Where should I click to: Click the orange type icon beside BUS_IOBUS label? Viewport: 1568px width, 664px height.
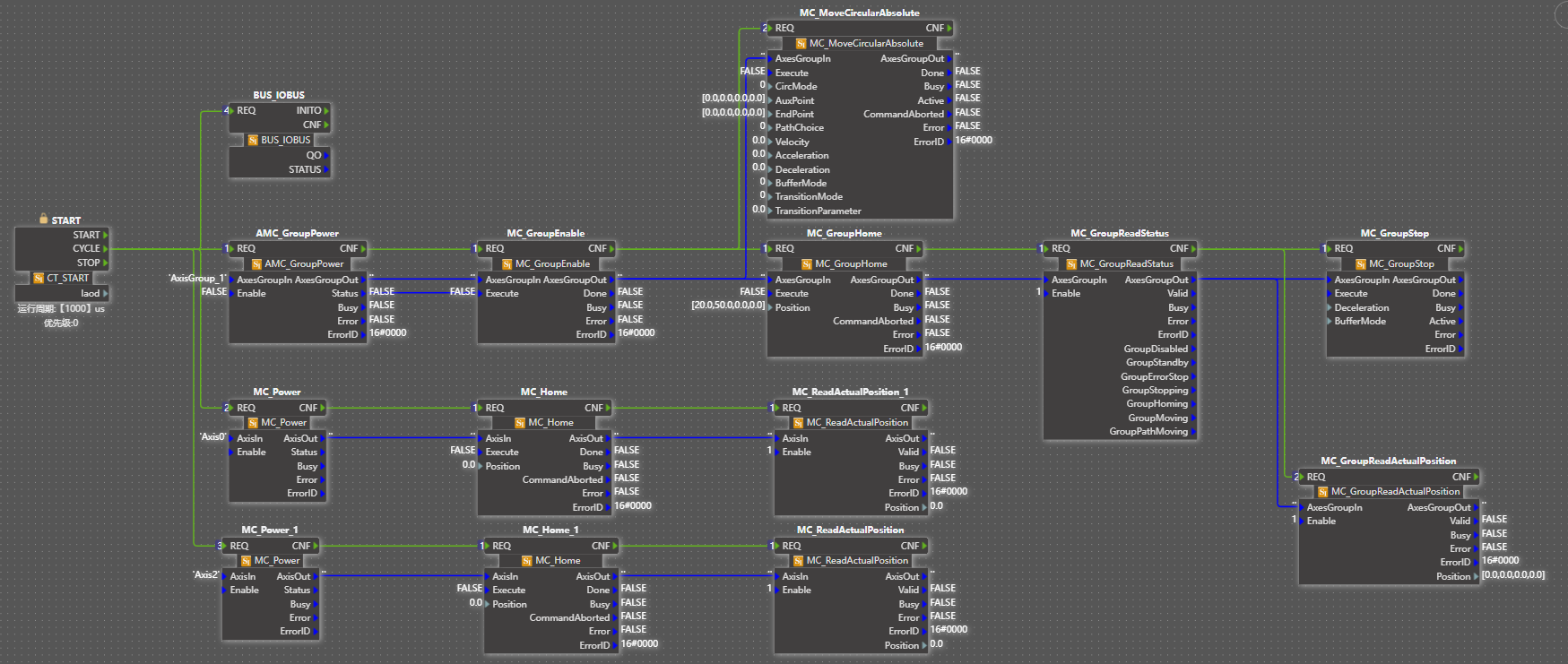[x=253, y=141]
